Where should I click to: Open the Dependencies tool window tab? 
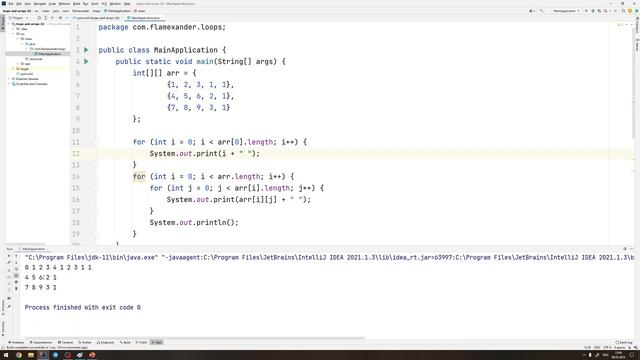click(x=41, y=342)
